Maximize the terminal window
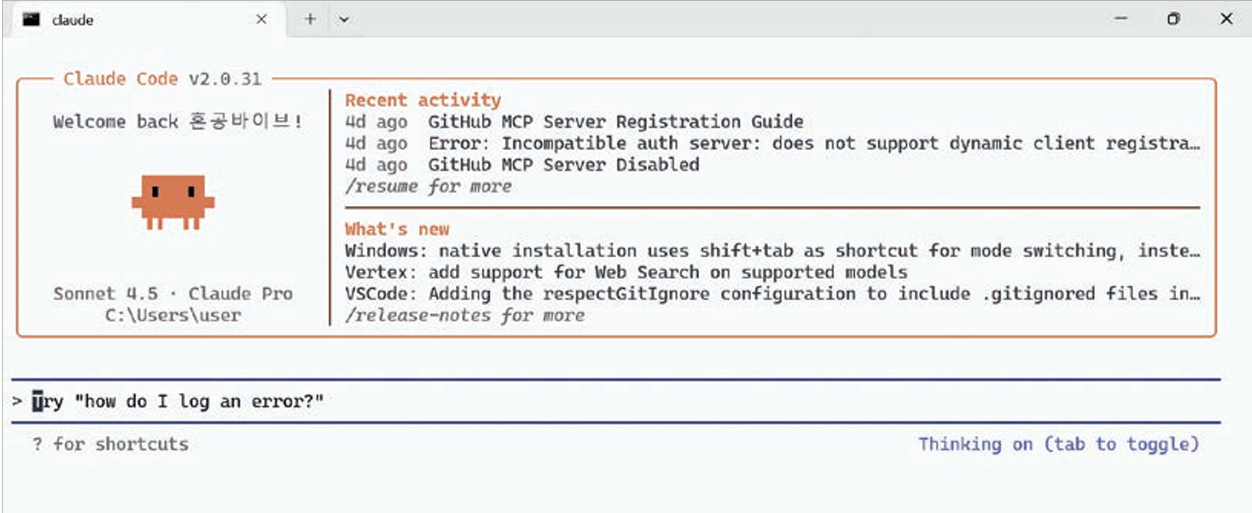The width and height of the screenshot is (1252, 513). (x=1173, y=19)
